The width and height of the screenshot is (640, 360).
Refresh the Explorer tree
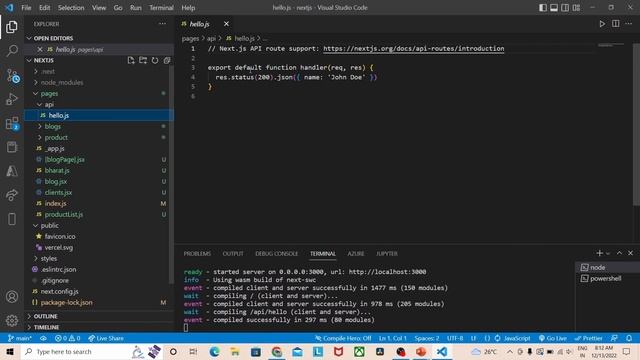click(155, 60)
